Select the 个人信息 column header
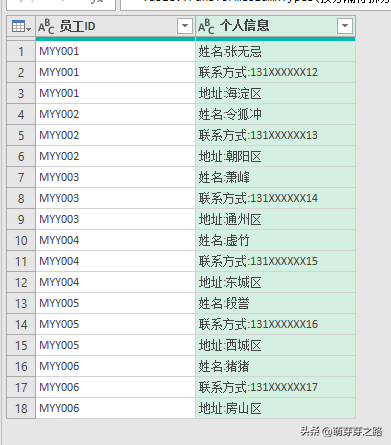The width and height of the screenshot is (391, 445). (275, 26)
